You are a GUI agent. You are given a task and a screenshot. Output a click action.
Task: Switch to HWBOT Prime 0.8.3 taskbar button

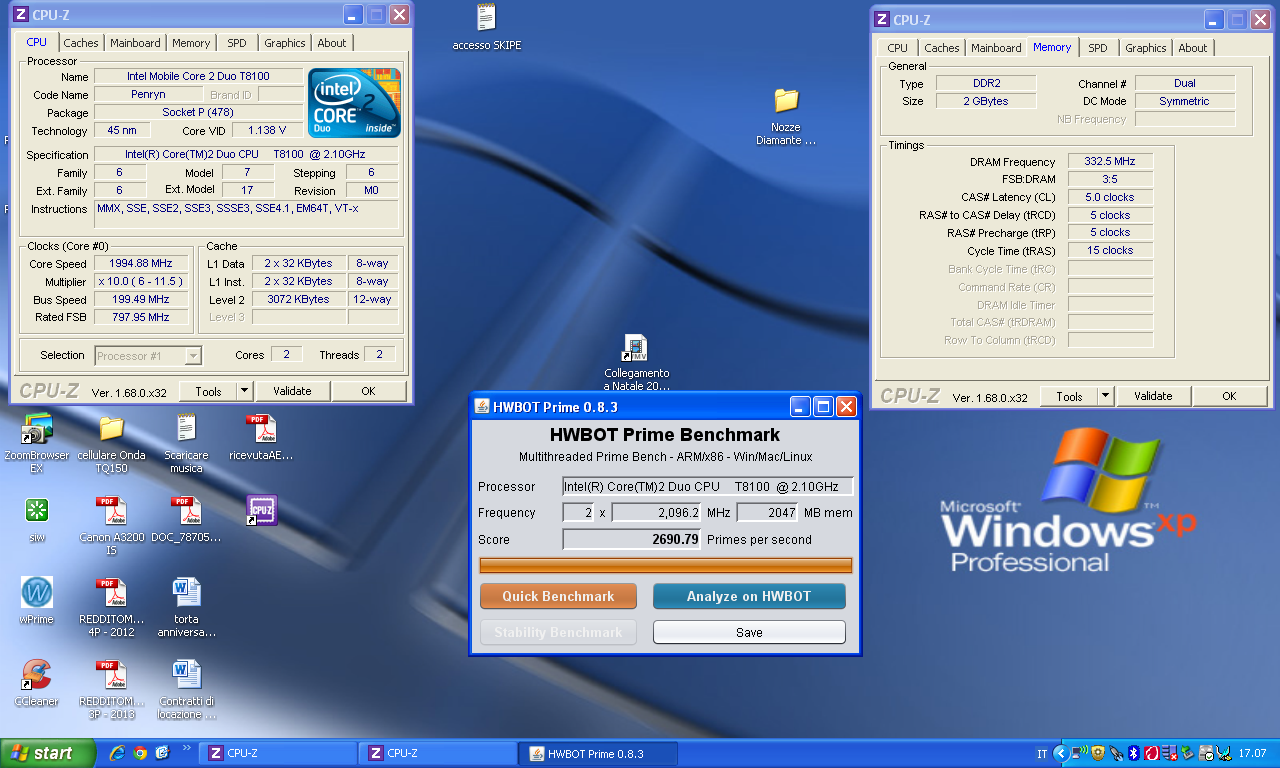click(x=599, y=754)
